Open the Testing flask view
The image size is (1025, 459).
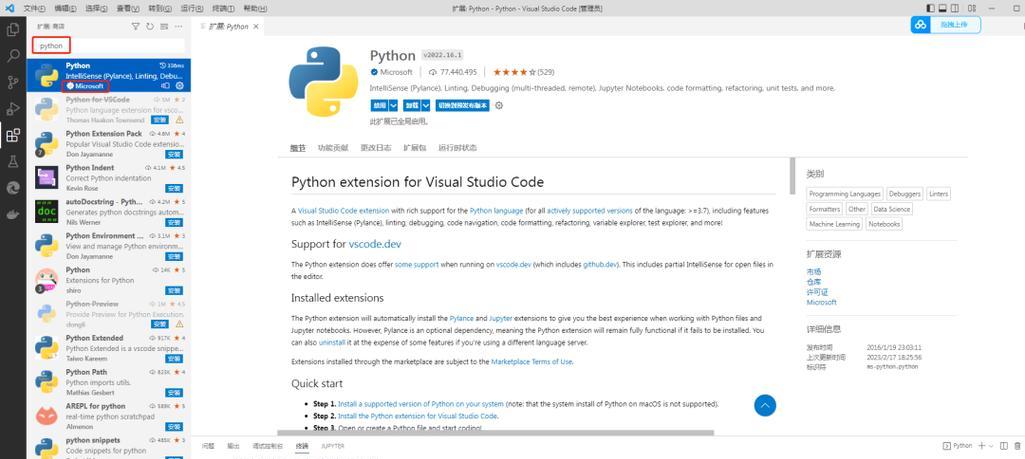[12, 162]
